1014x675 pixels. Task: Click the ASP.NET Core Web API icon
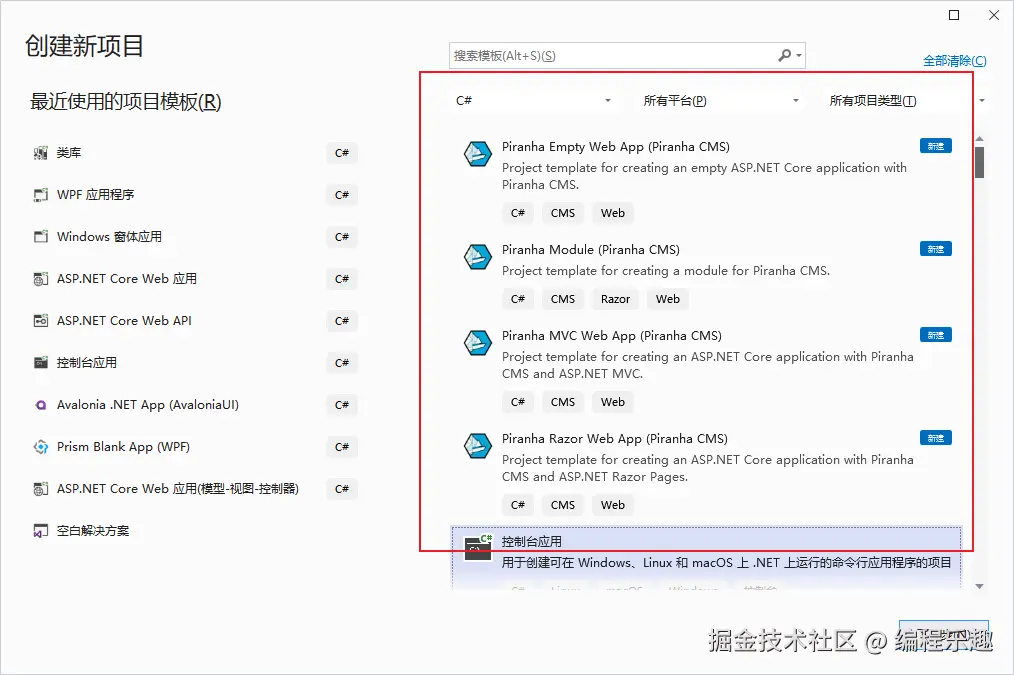41,321
